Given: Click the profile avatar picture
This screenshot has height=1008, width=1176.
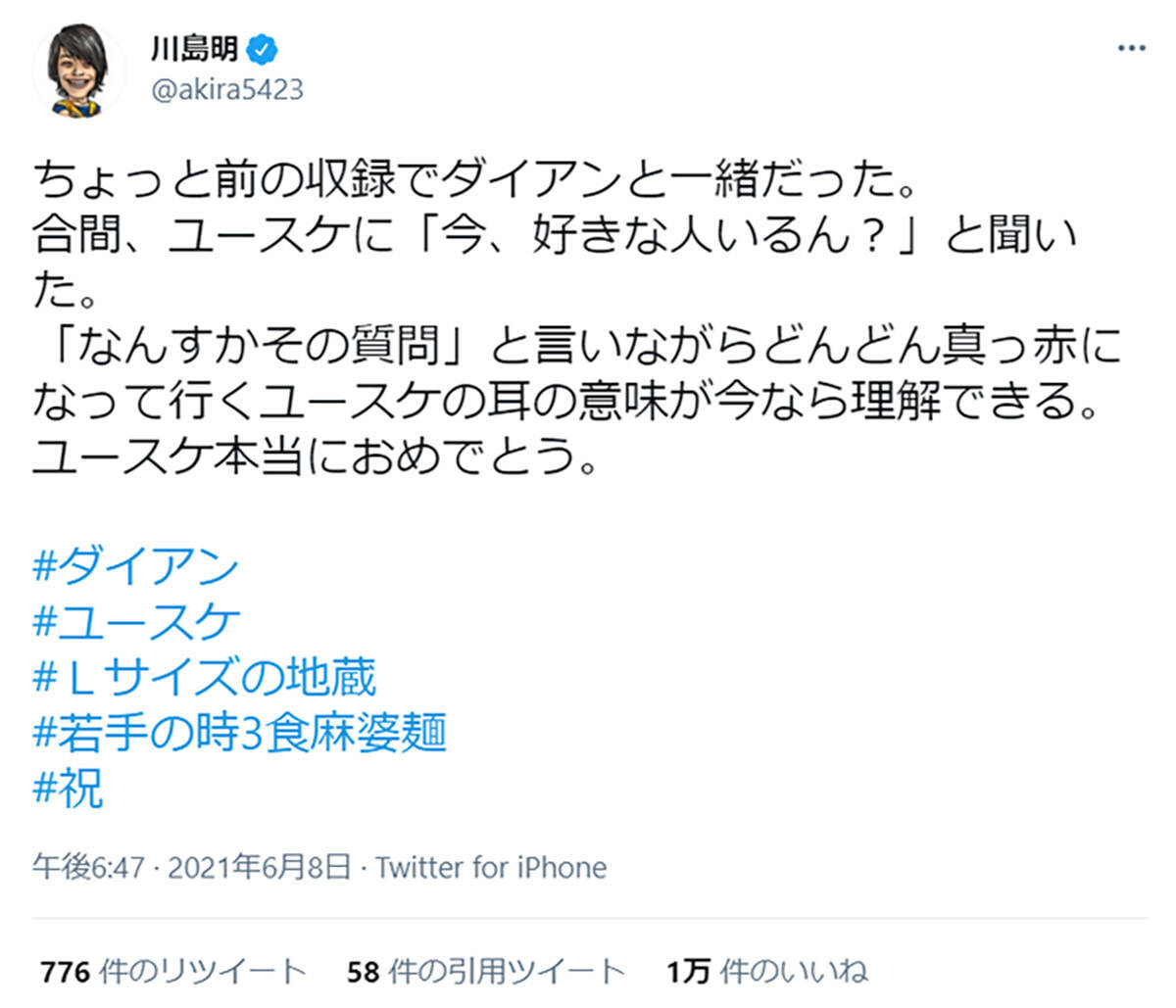Looking at the screenshot, I should pos(79,69).
